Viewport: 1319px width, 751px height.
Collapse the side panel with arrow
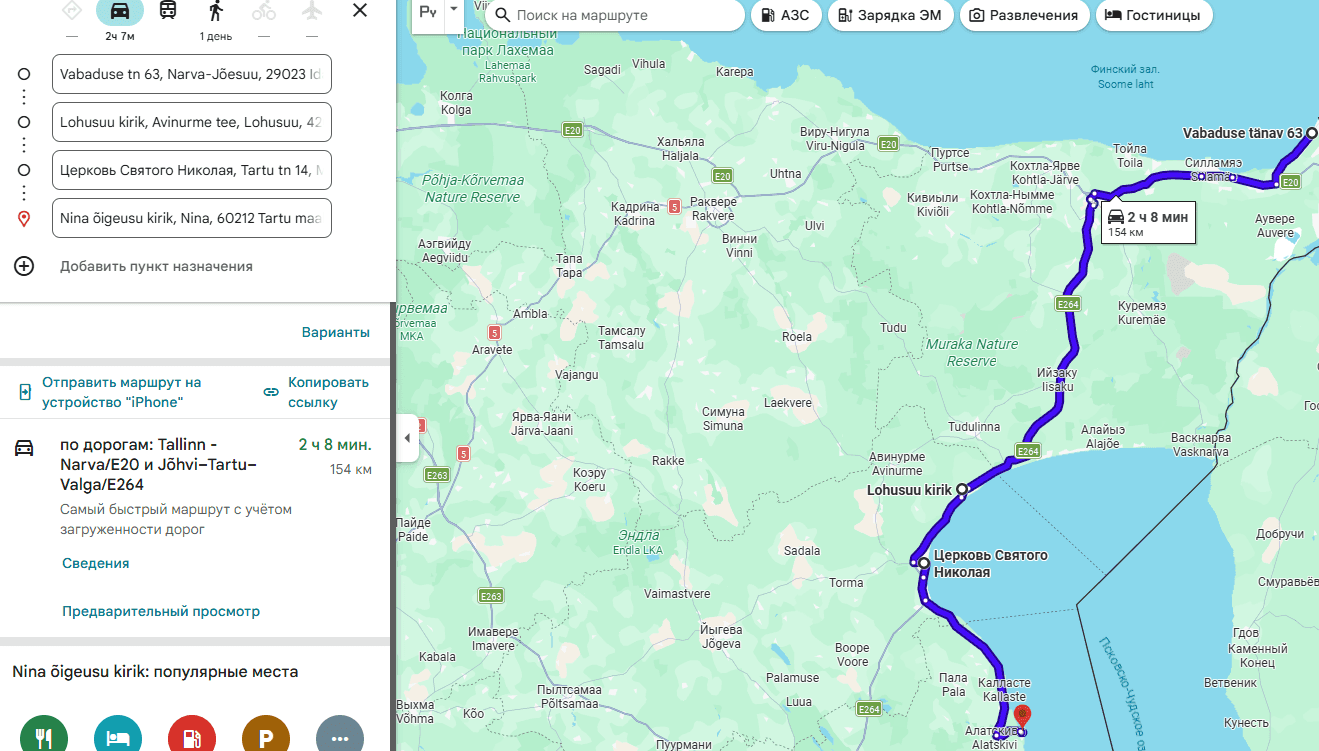407,438
